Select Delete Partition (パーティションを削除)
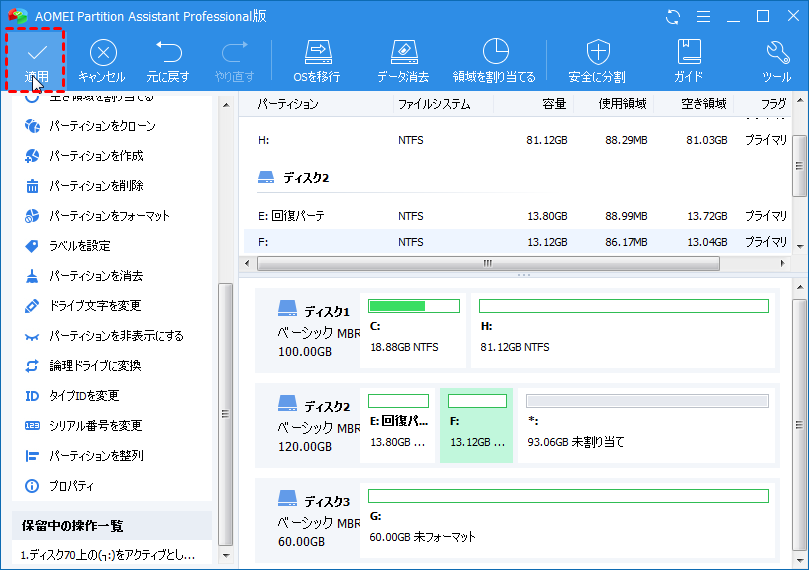809x570 pixels. point(84,186)
